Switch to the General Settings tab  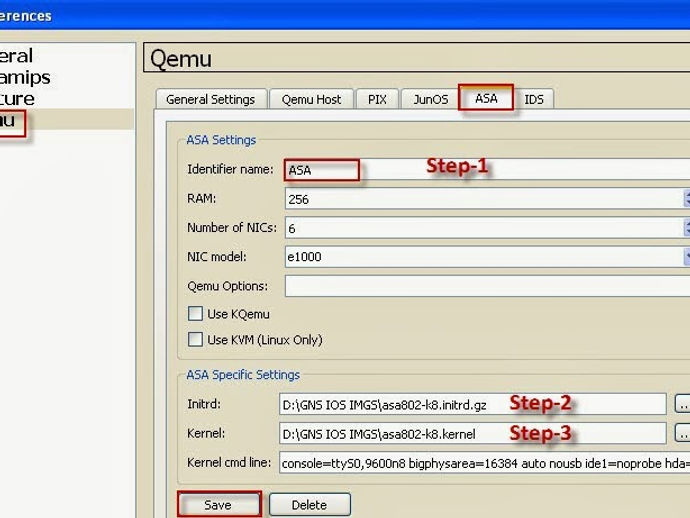coord(211,99)
